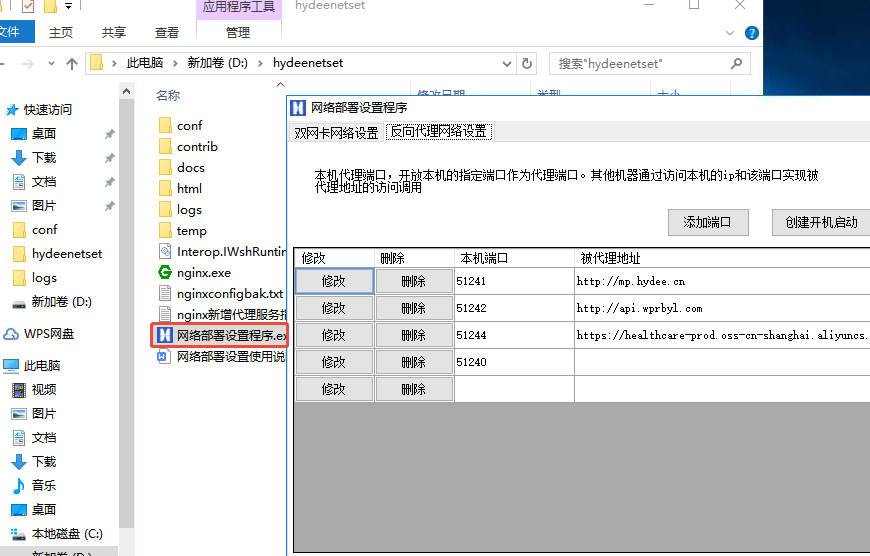The height and width of the screenshot is (556, 870).
Task: Click 修改 for port 51241
Action: pyautogui.click(x=334, y=281)
